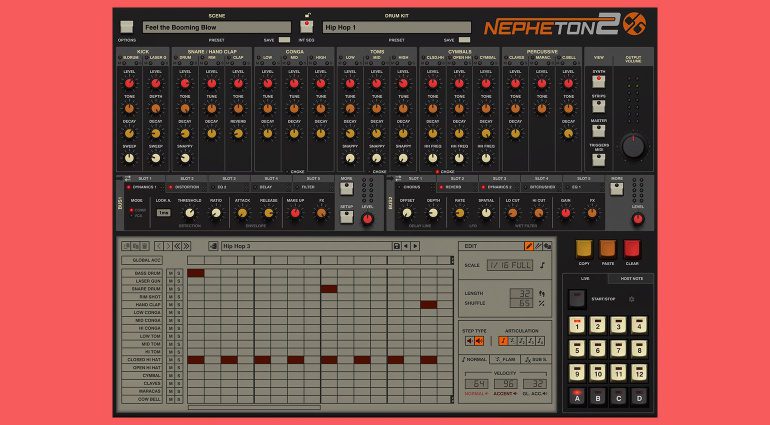Toggle the Synth view button
This screenshot has width=770, height=425.
(599, 82)
